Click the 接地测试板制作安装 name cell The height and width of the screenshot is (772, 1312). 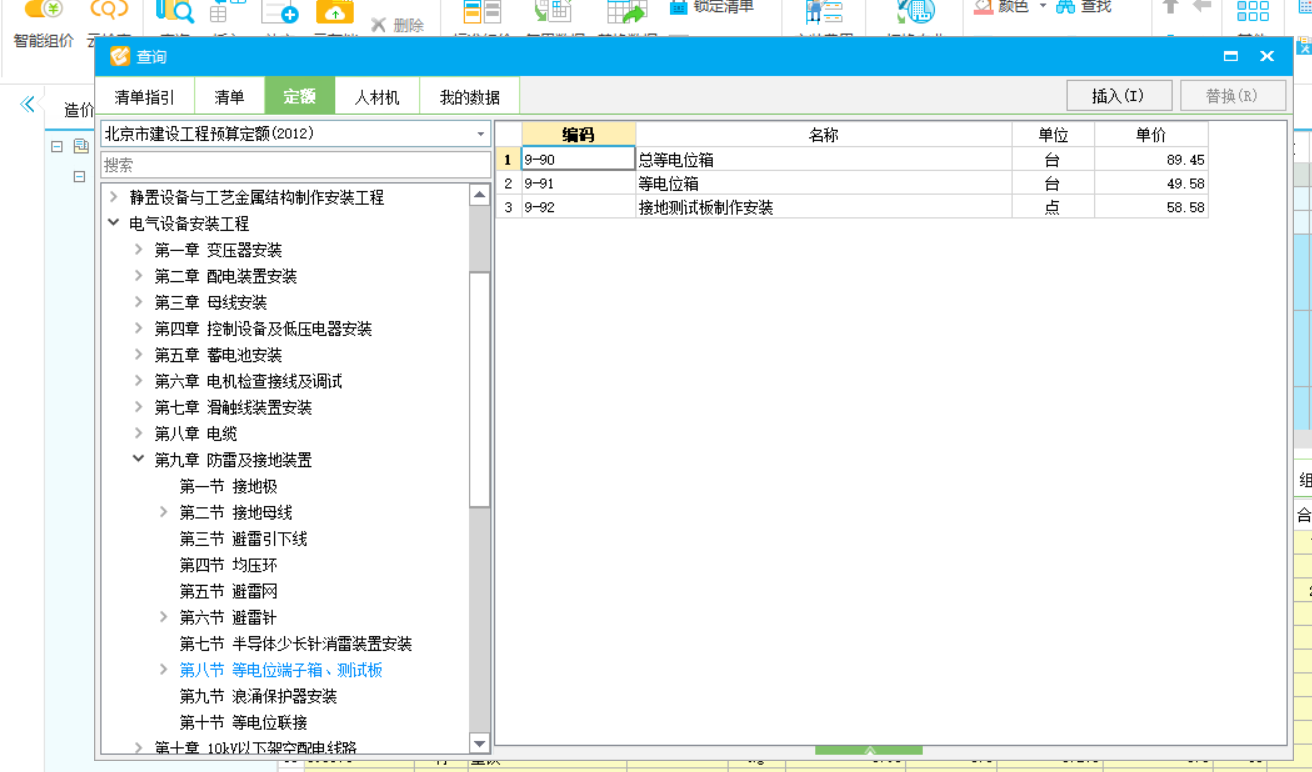[x=823, y=207]
